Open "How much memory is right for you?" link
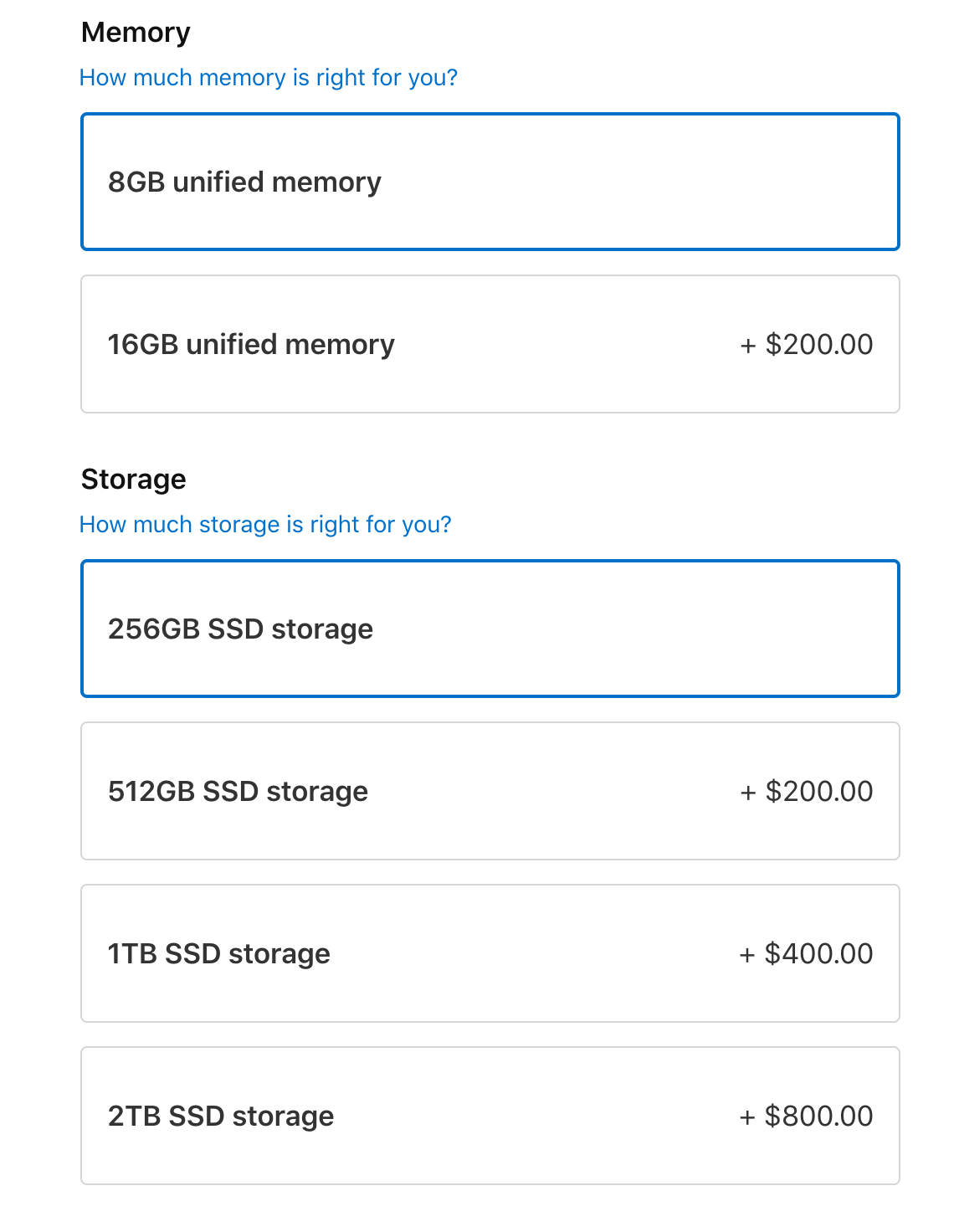The image size is (959, 1232). click(x=269, y=78)
